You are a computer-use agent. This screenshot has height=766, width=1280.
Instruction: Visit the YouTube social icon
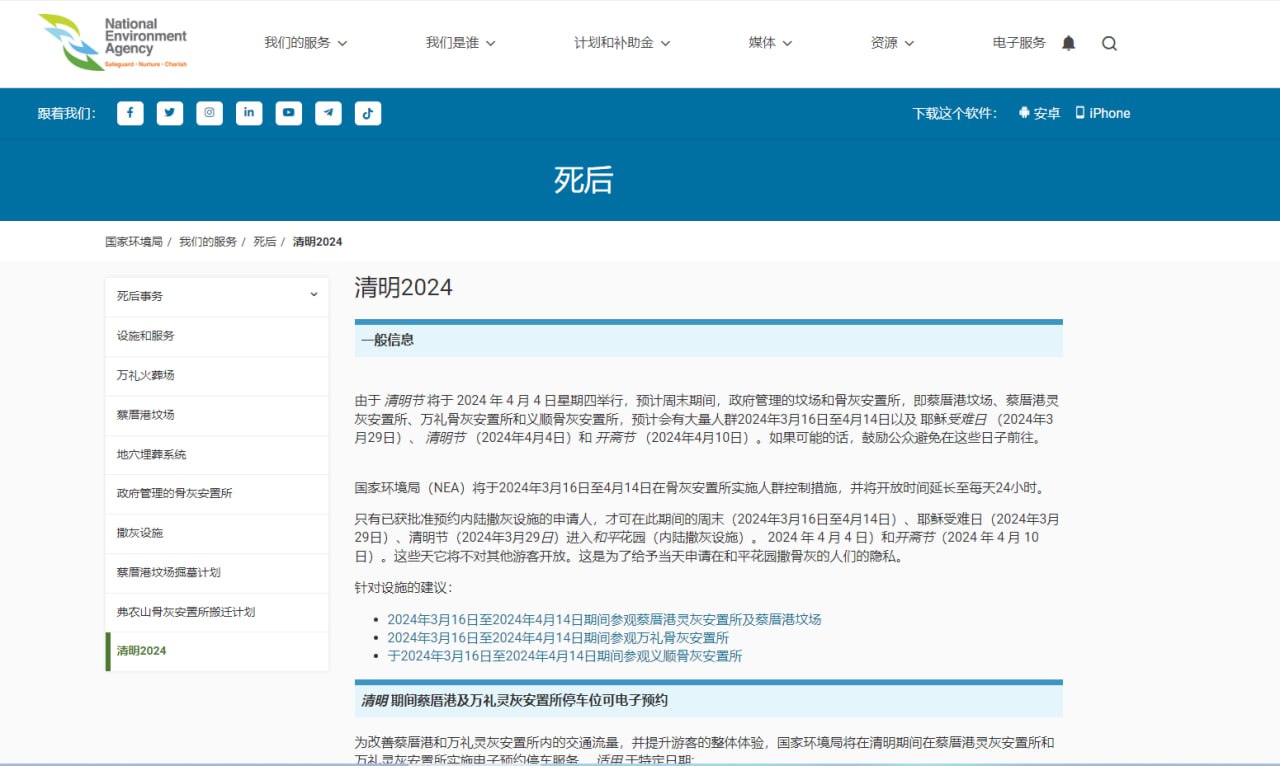(289, 113)
